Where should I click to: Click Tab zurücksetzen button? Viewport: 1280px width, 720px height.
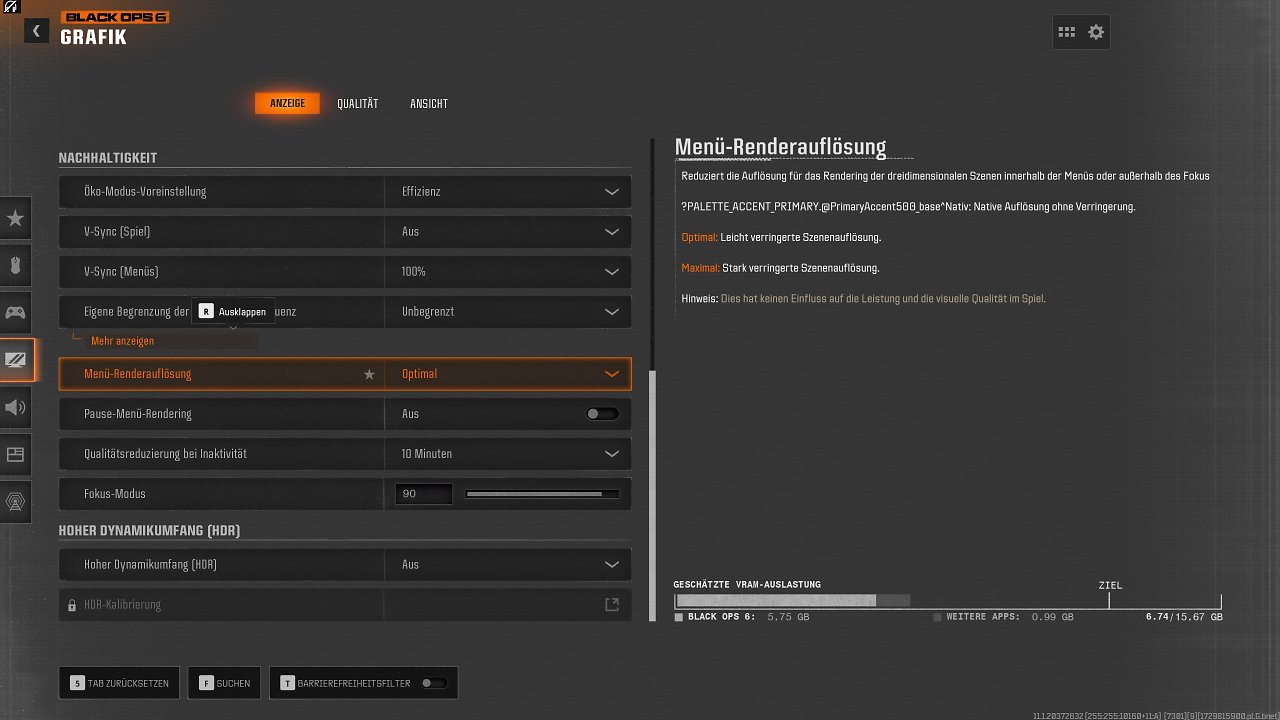pyautogui.click(x=121, y=683)
